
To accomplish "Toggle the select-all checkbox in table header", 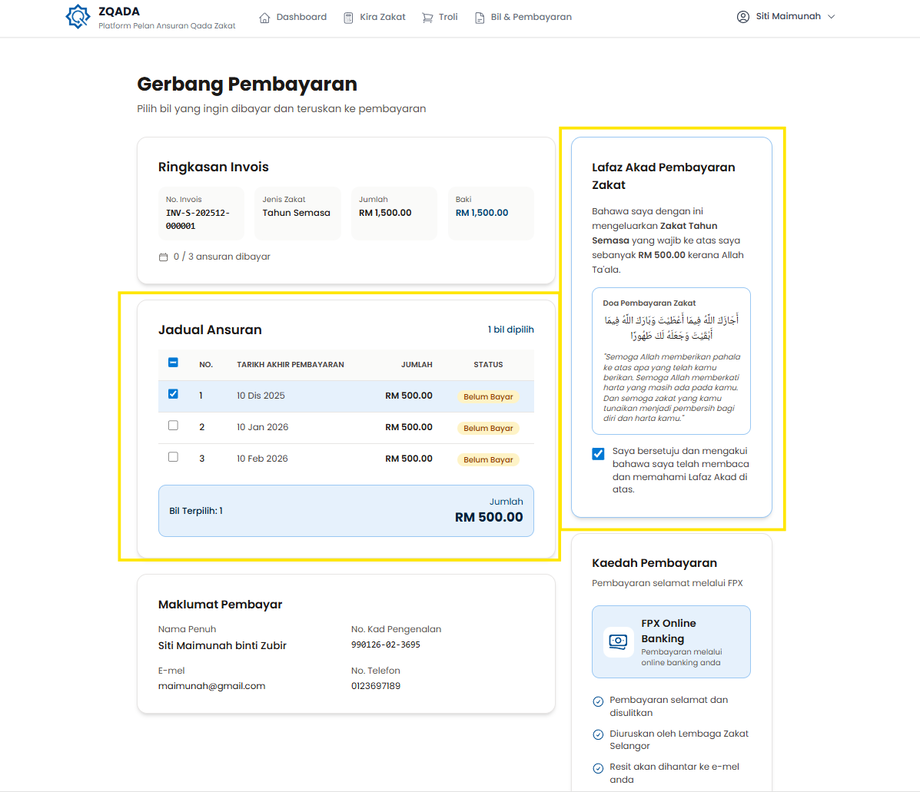I will coord(173,363).
